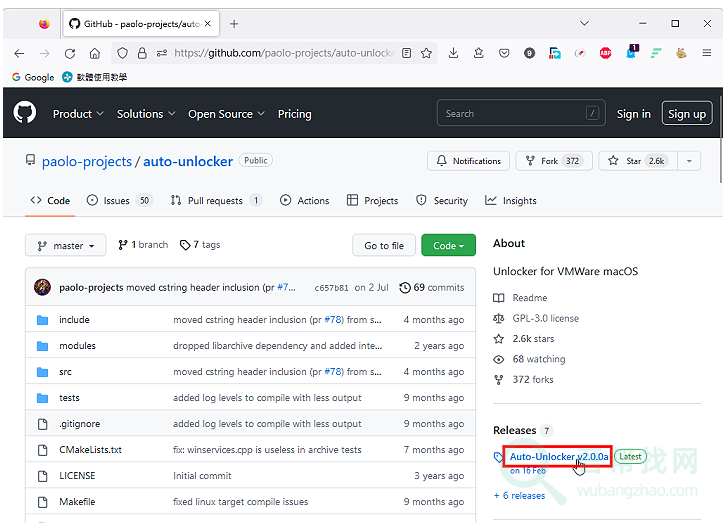Viewport: 726px width, 523px height.
Task: Open the modules folder
Action: point(77,346)
